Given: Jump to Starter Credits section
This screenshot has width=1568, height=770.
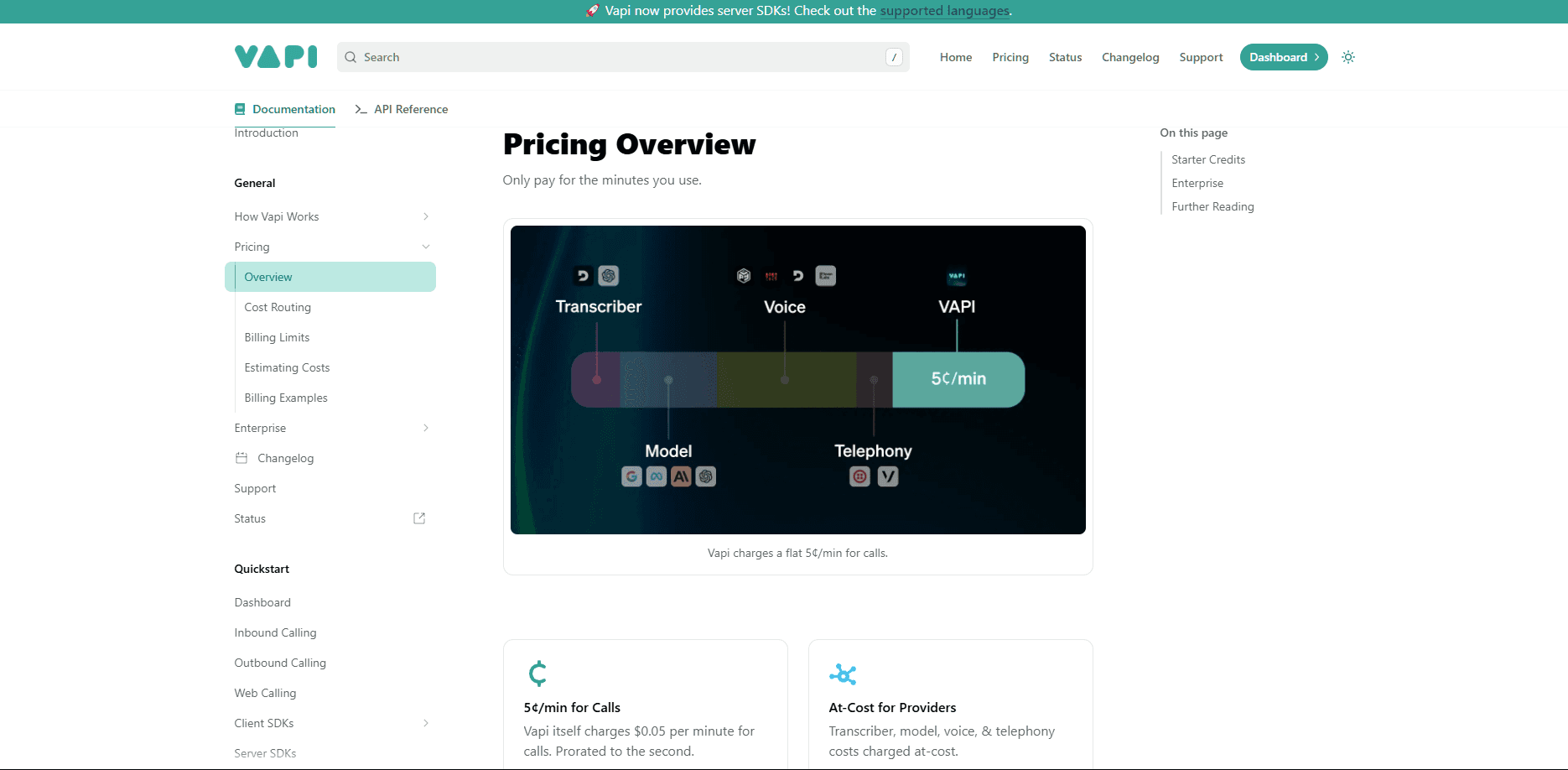Looking at the screenshot, I should (x=1208, y=159).
